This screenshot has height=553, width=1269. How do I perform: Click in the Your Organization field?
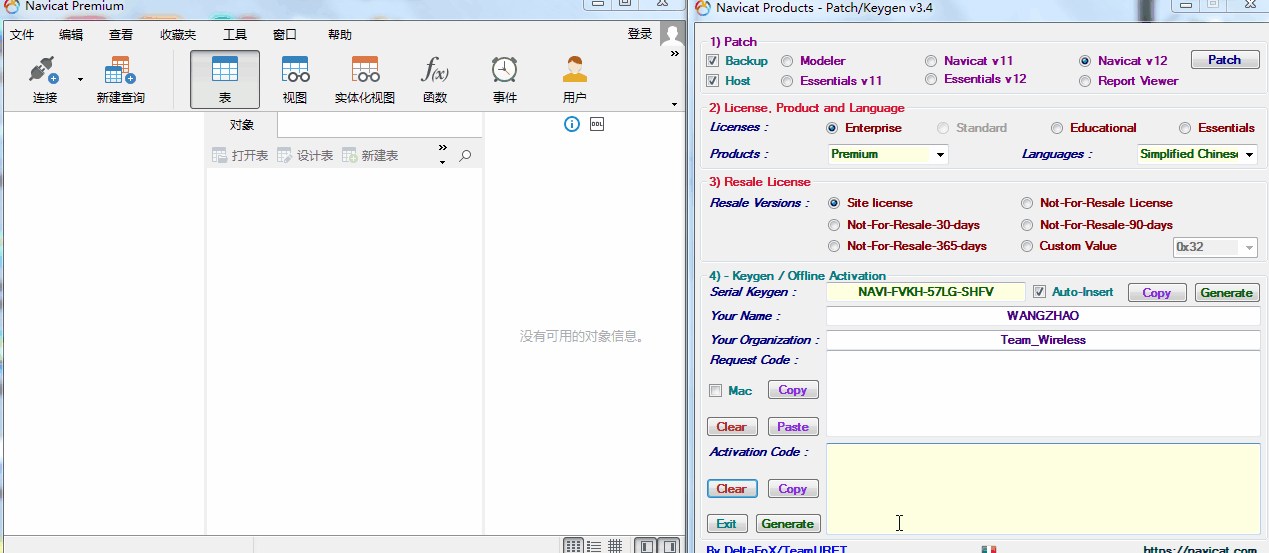pyautogui.click(x=1043, y=340)
